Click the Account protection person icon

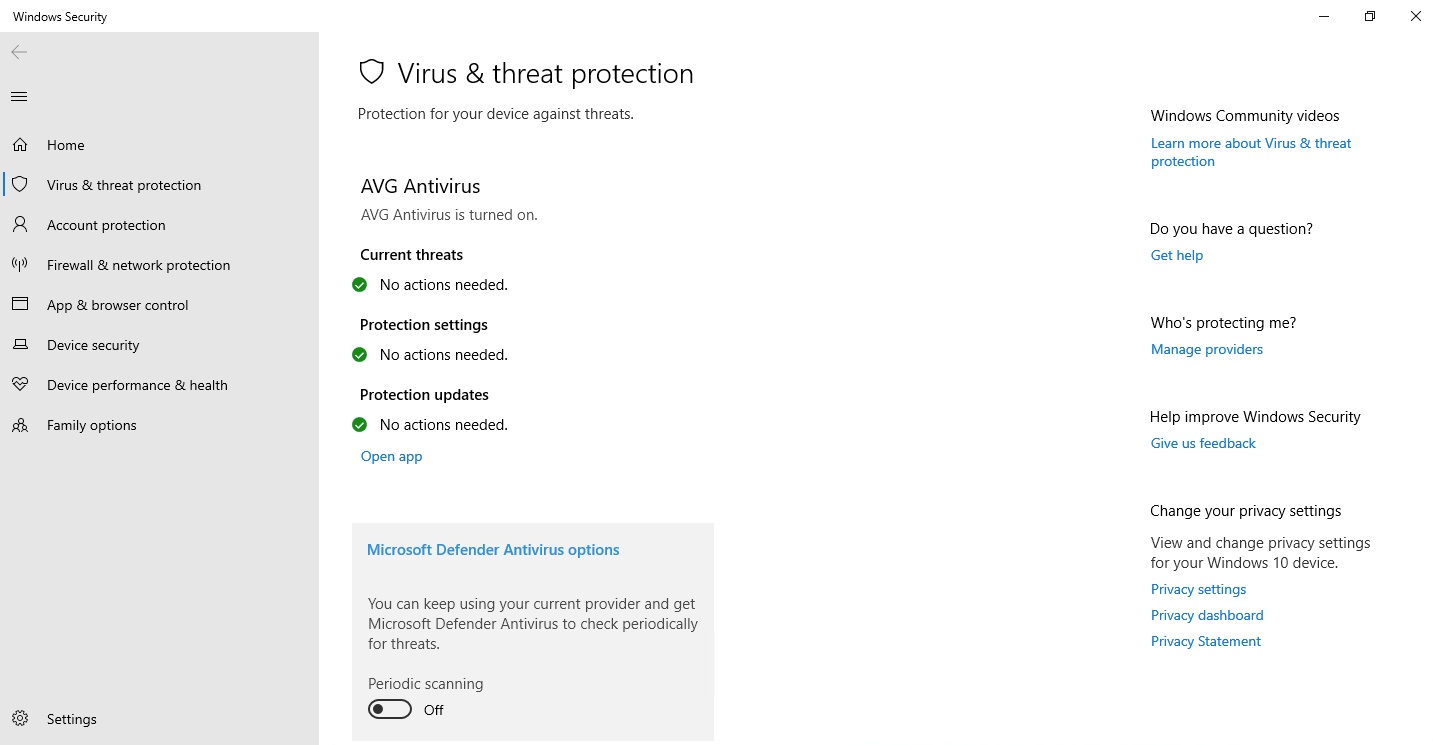(20, 225)
